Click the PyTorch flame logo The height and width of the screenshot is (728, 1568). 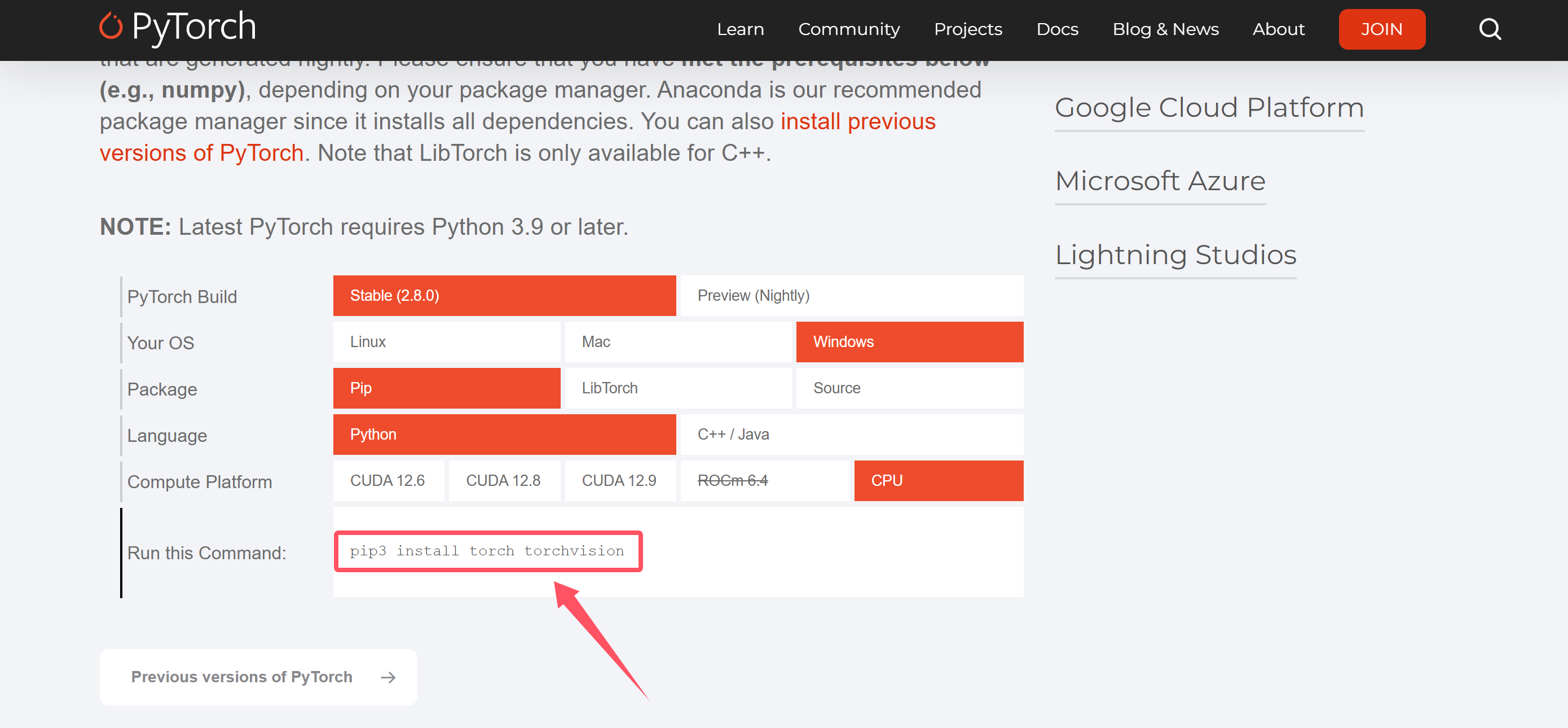pyautogui.click(x=111, y=27)
